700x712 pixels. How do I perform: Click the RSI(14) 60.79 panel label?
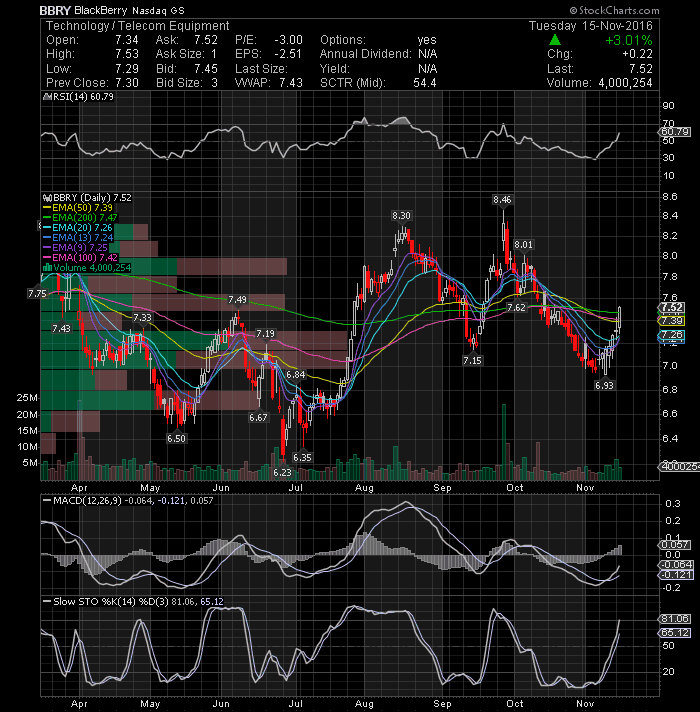pos(82,97)
